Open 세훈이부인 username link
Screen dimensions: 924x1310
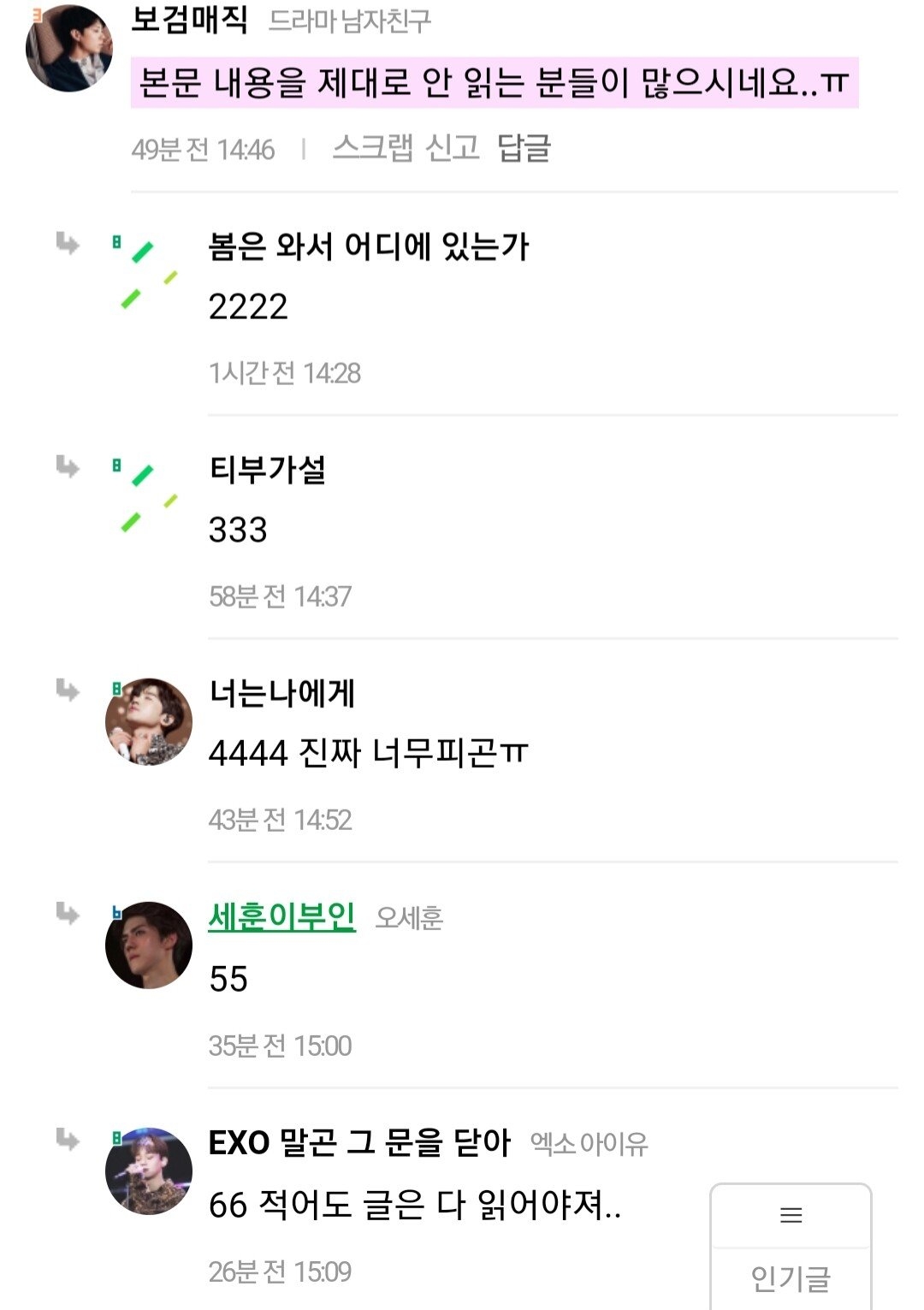(281, 916)
